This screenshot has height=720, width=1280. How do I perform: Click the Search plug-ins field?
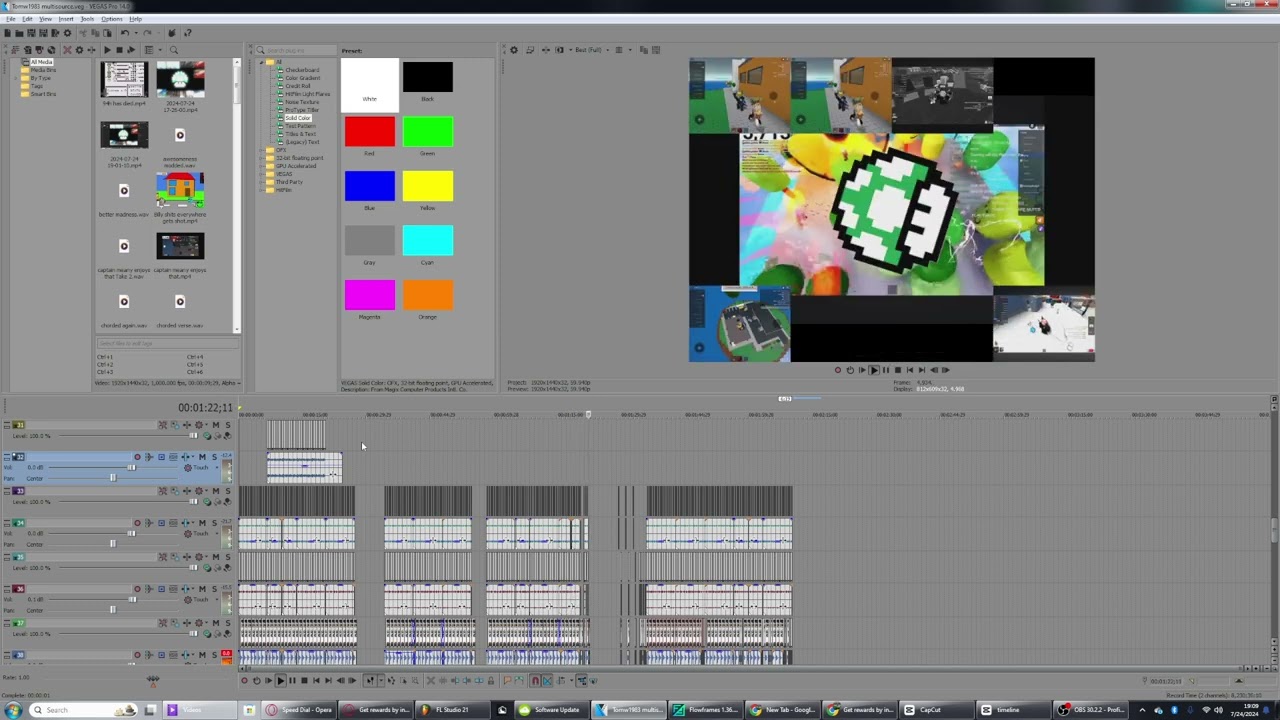coord(295,50)
